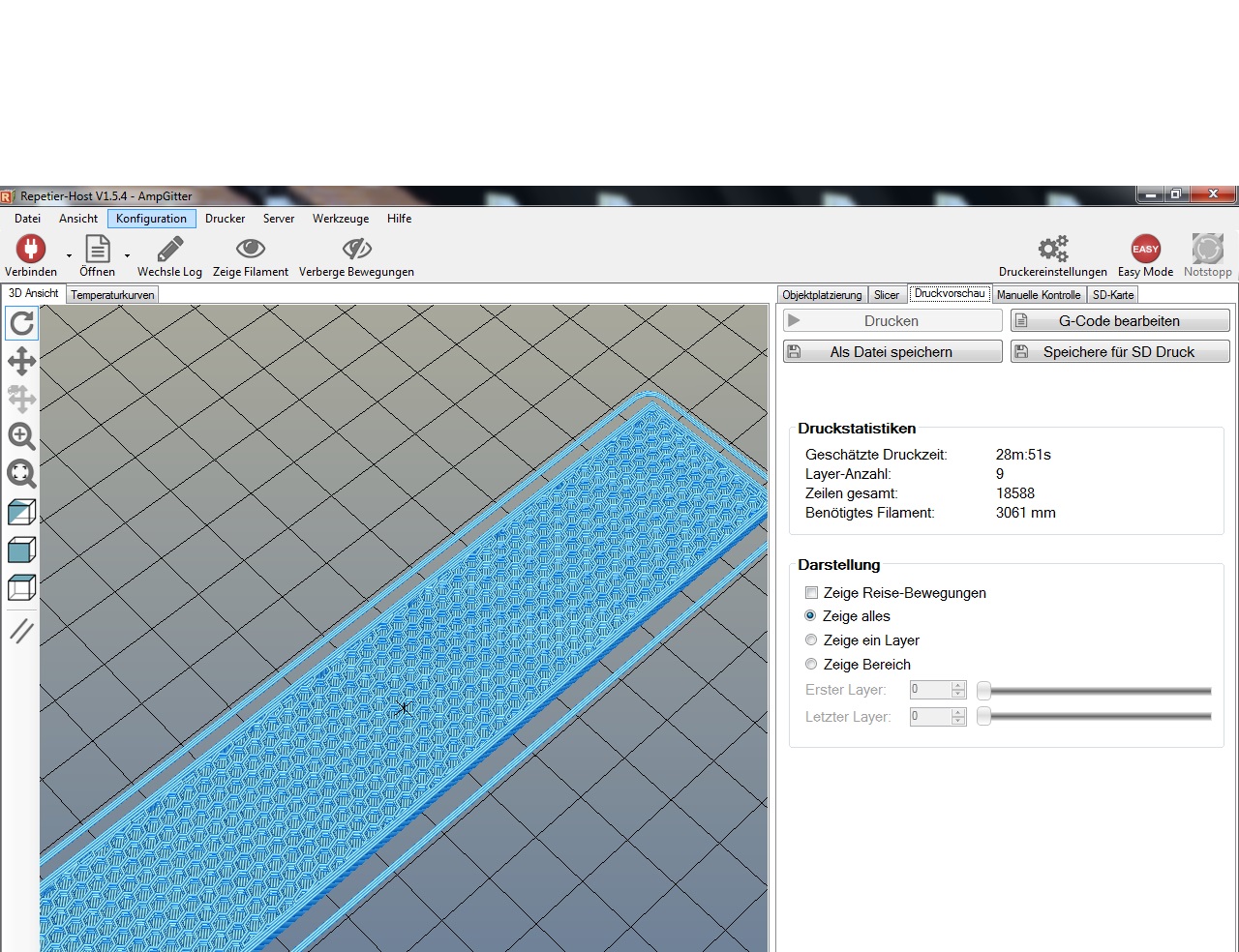
Task: Toggle the log with Wechsle Log
Action: (169, 249)
